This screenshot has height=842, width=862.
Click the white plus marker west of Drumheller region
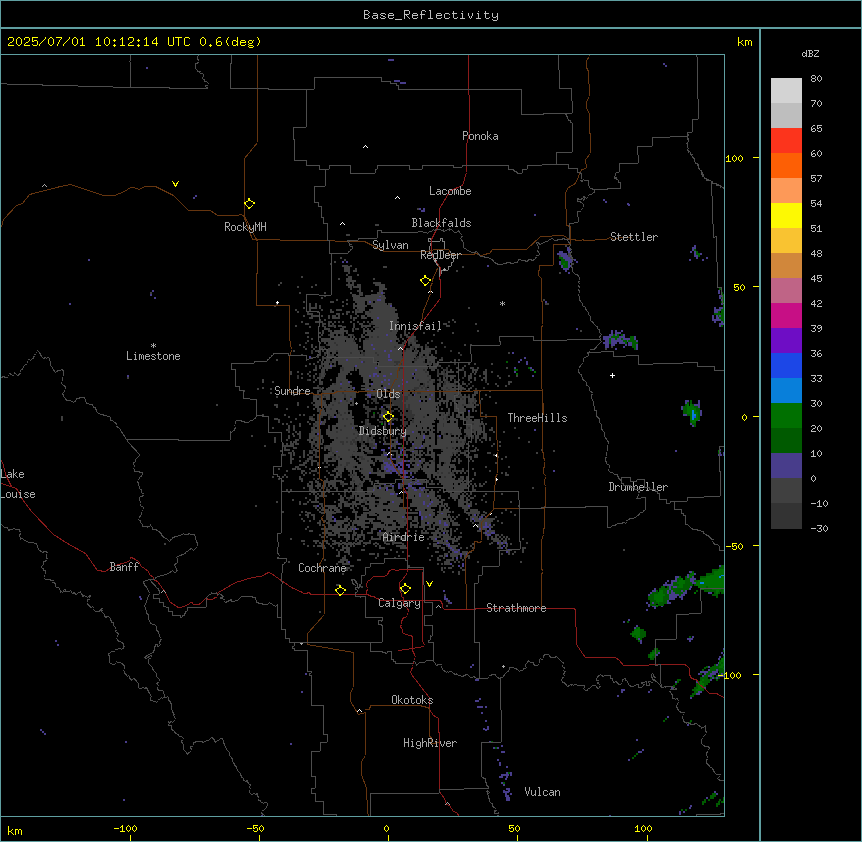click(x=612, y=375)
